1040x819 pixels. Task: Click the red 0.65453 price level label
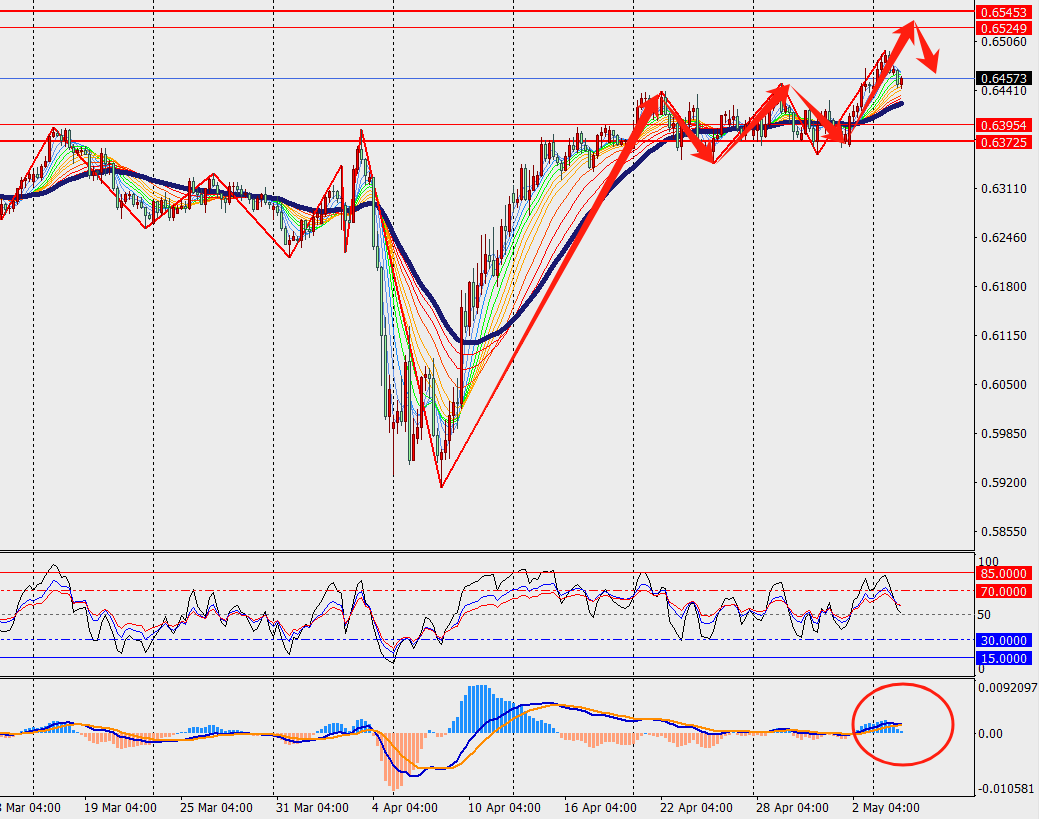[x=1004, y=13]
